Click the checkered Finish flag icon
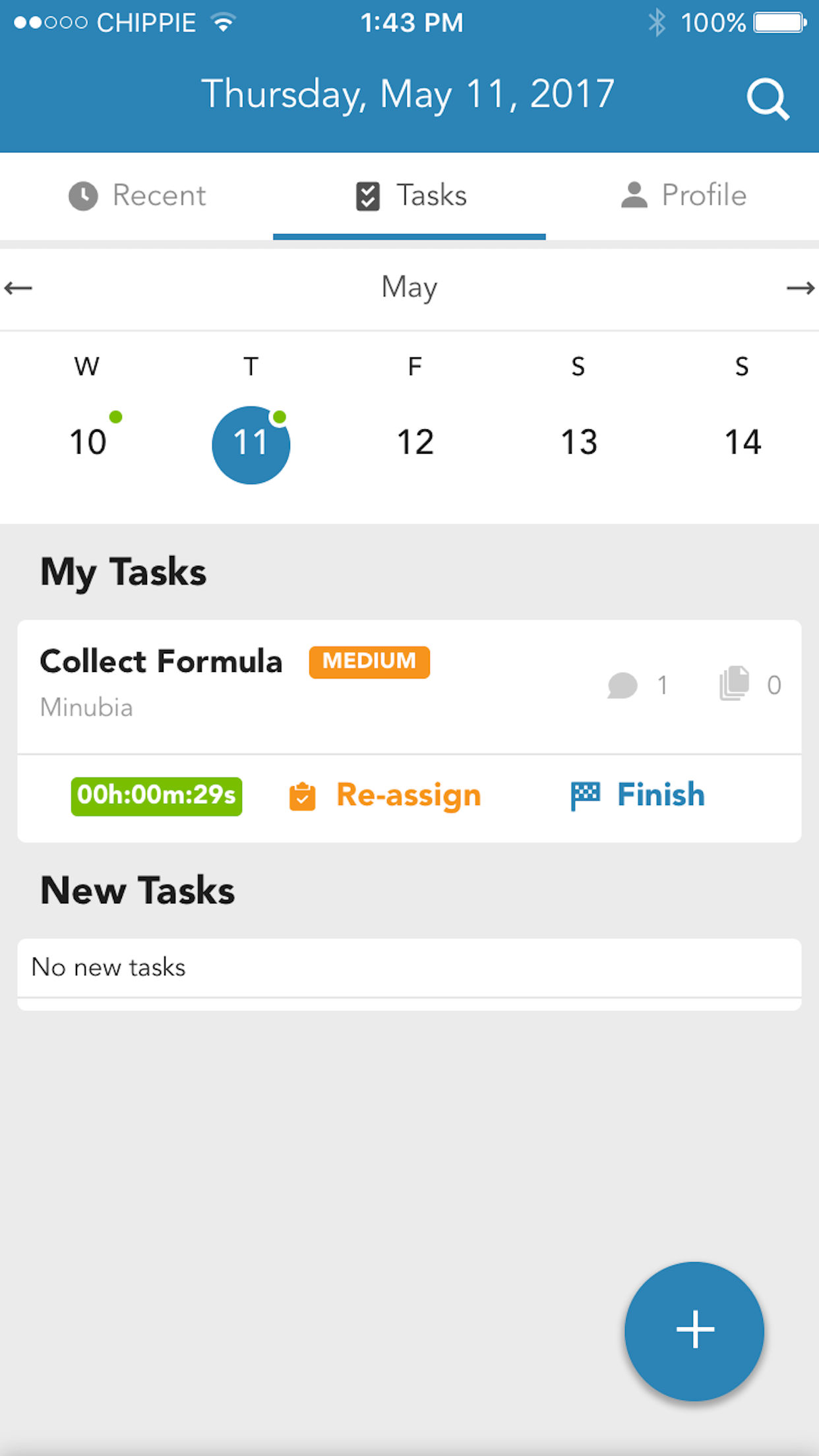The width and height of the screenshot is (819, 1456). pos(585,795)
